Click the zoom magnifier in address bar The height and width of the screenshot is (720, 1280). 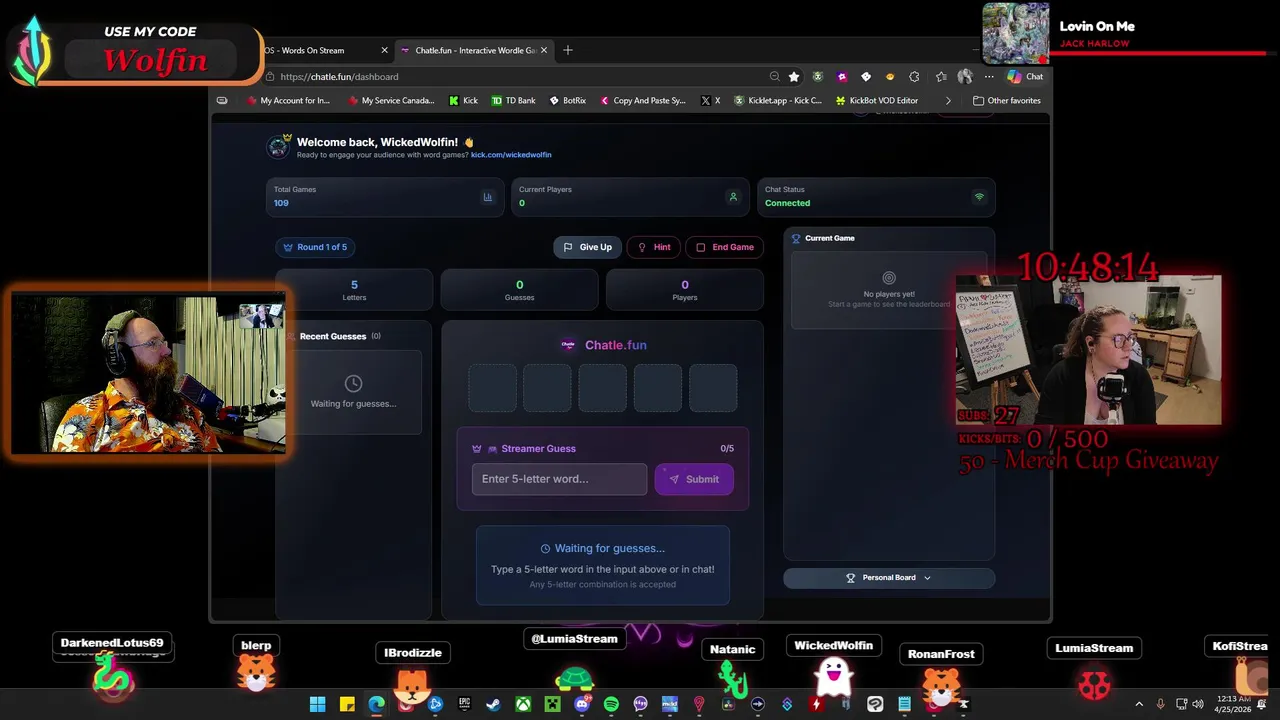774,77
